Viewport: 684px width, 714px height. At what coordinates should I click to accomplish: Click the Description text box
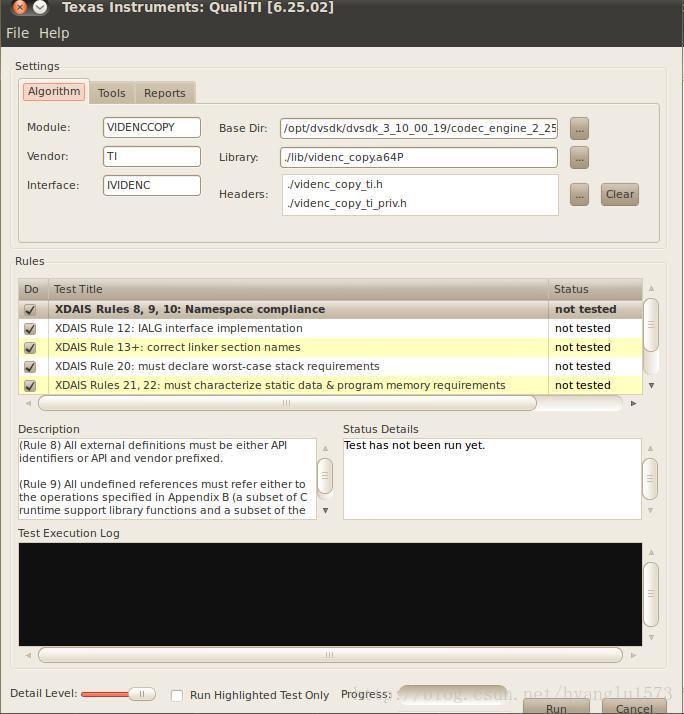(x=167, y=479)
